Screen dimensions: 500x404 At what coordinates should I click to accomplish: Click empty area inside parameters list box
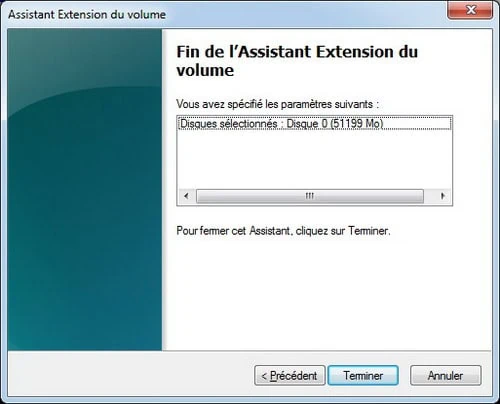point(314,159)
